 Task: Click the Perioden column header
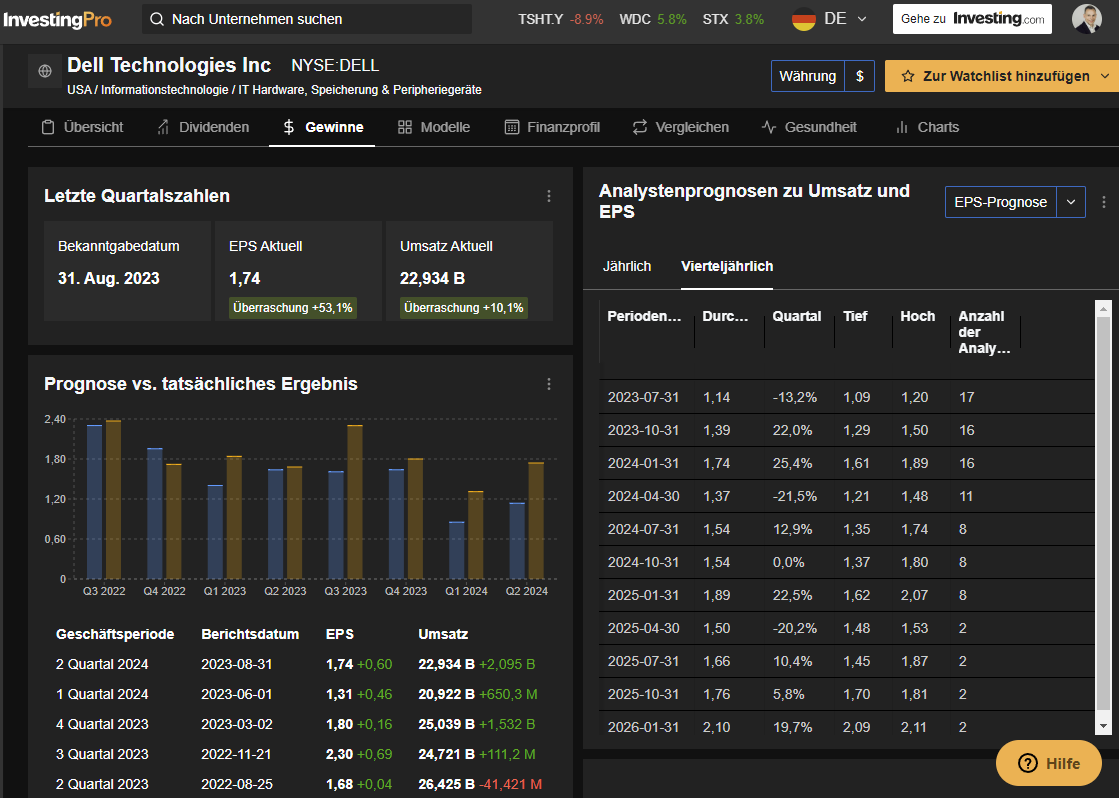[644, 316]
